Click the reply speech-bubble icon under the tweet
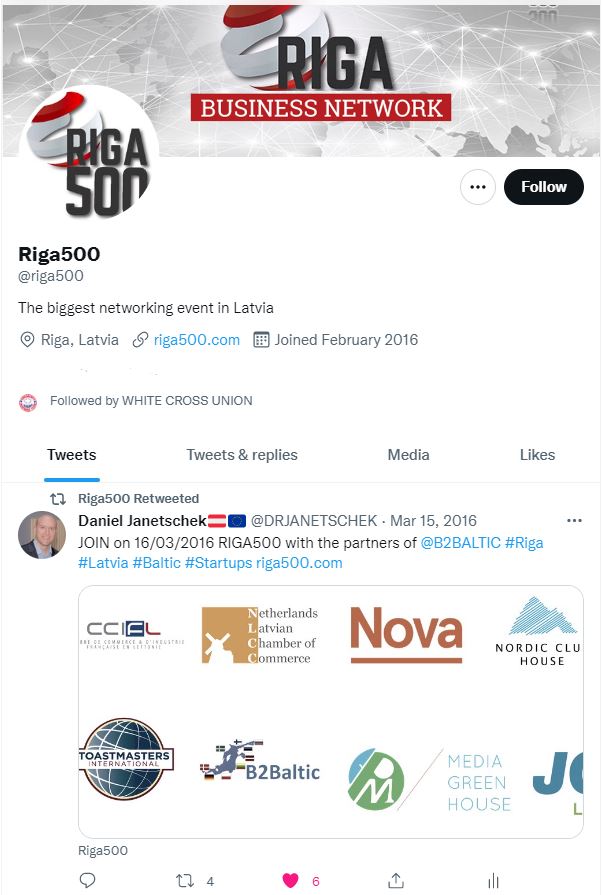 pyautogui.click(x=87, y=880)
